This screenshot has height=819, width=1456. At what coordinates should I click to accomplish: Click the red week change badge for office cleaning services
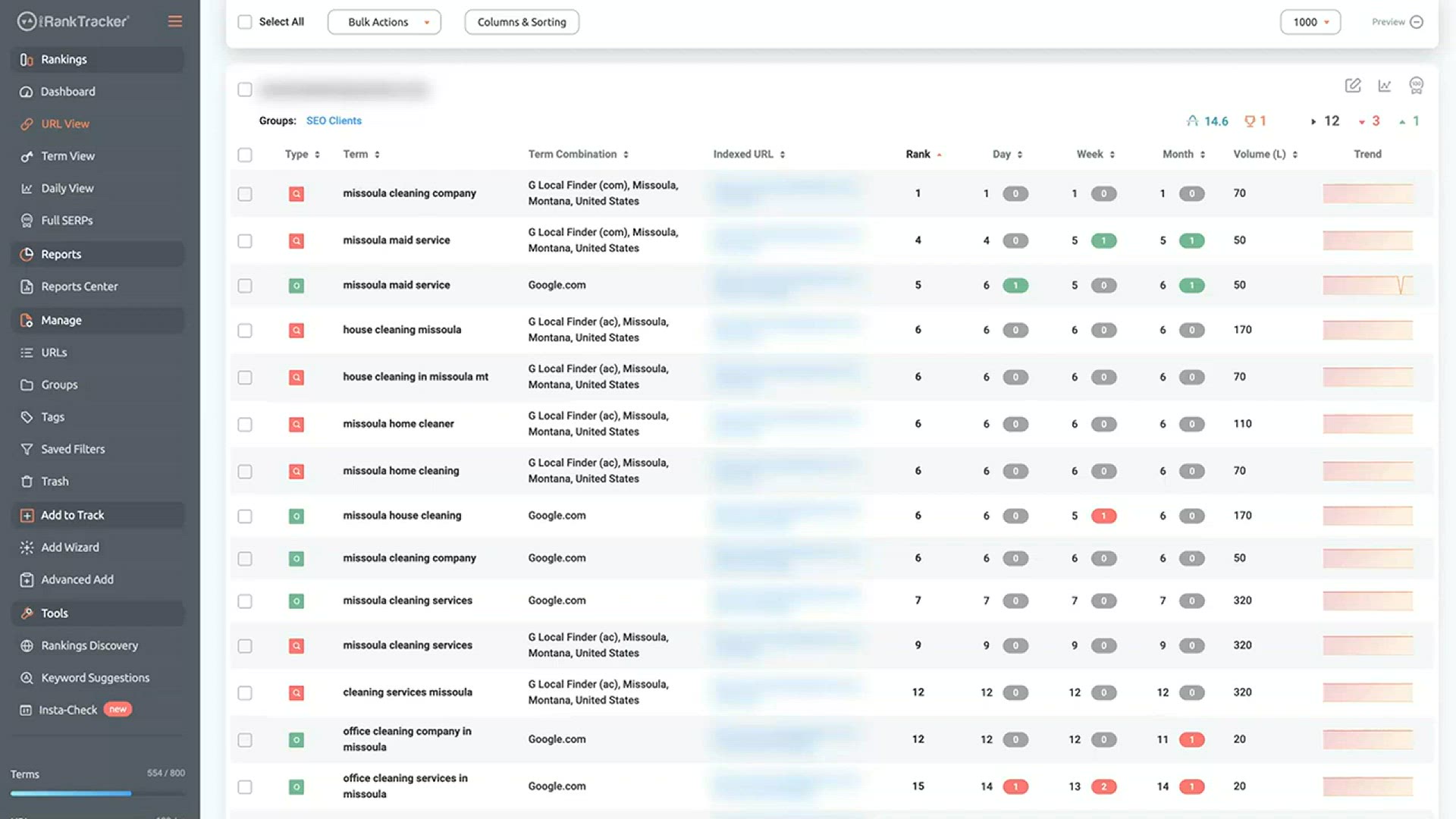1103,787
